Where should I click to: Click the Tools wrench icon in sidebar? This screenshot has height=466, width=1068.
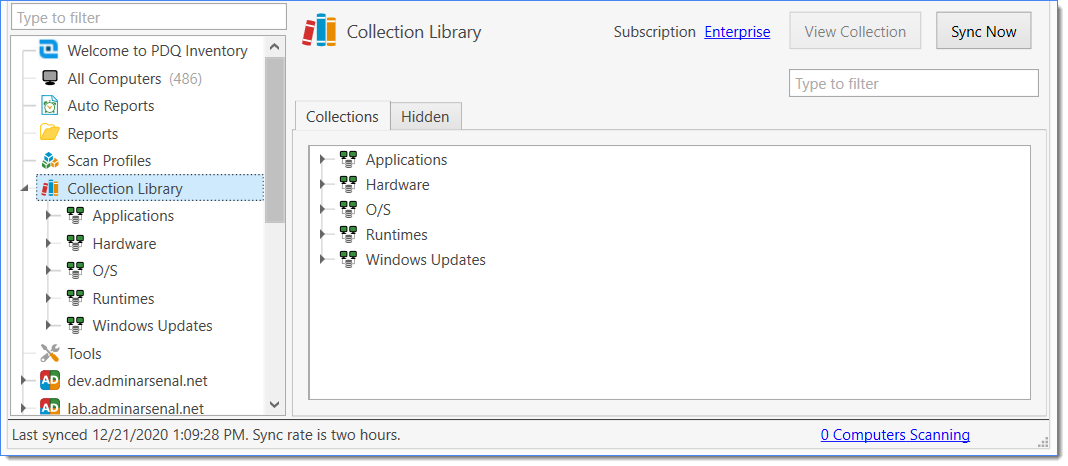(49, 353)
